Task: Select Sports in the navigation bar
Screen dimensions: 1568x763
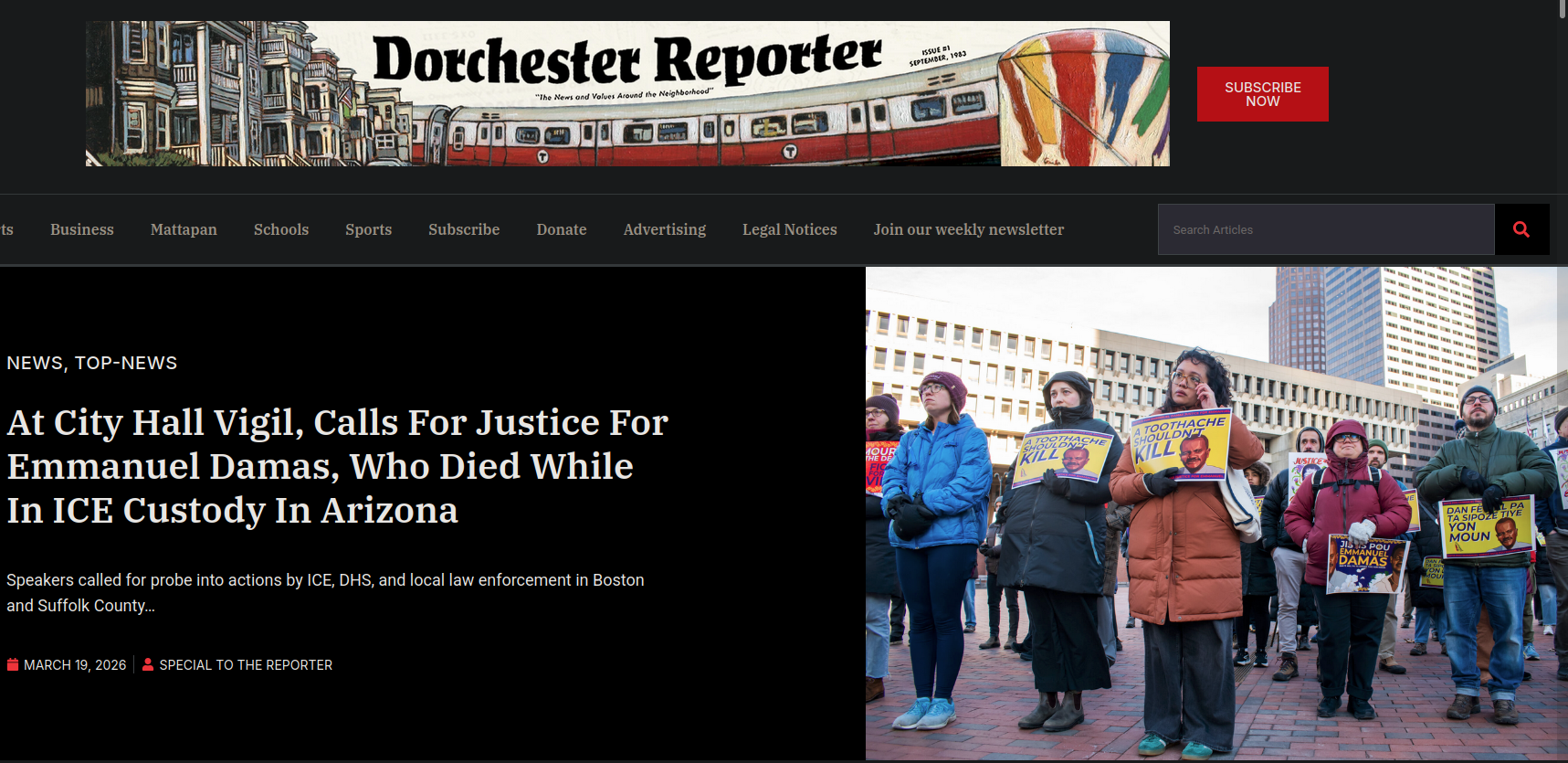Action: [369, 230]
